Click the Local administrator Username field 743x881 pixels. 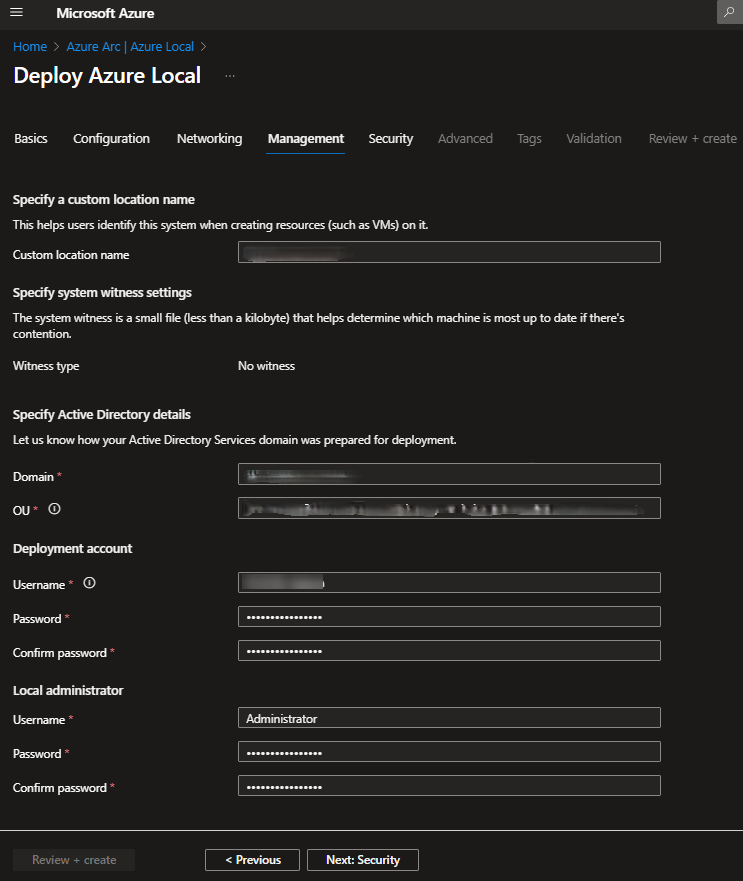(449, 717)
